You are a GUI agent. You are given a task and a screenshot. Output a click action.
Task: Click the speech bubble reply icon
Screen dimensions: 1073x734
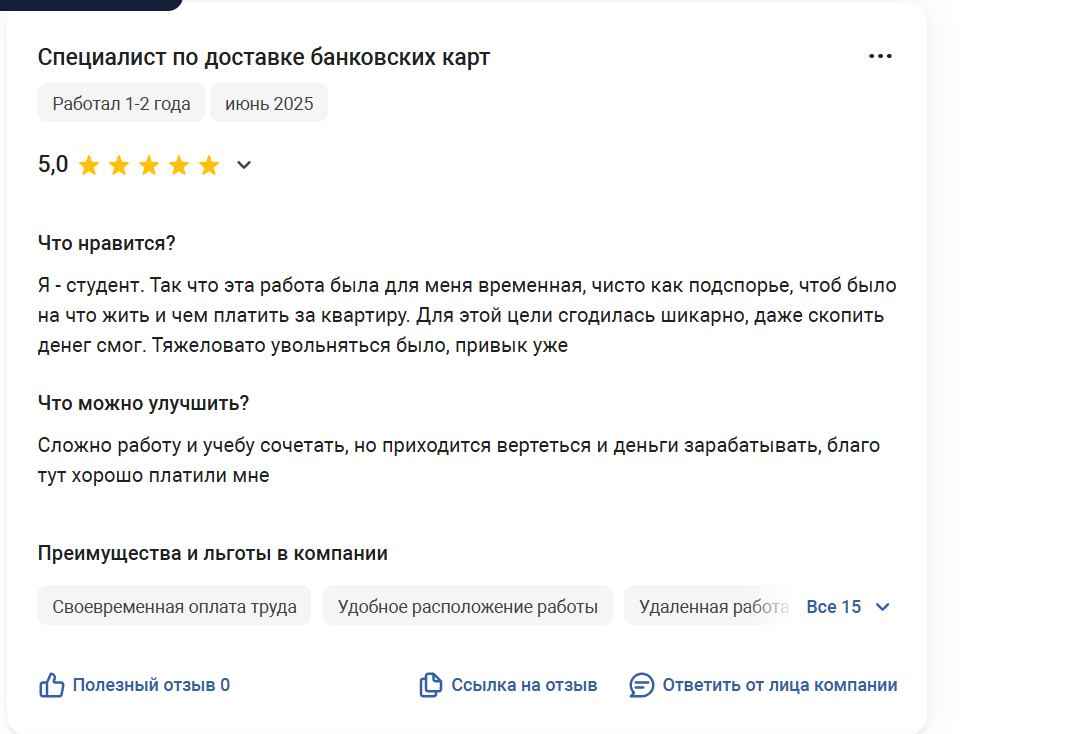tap(641, 685)
